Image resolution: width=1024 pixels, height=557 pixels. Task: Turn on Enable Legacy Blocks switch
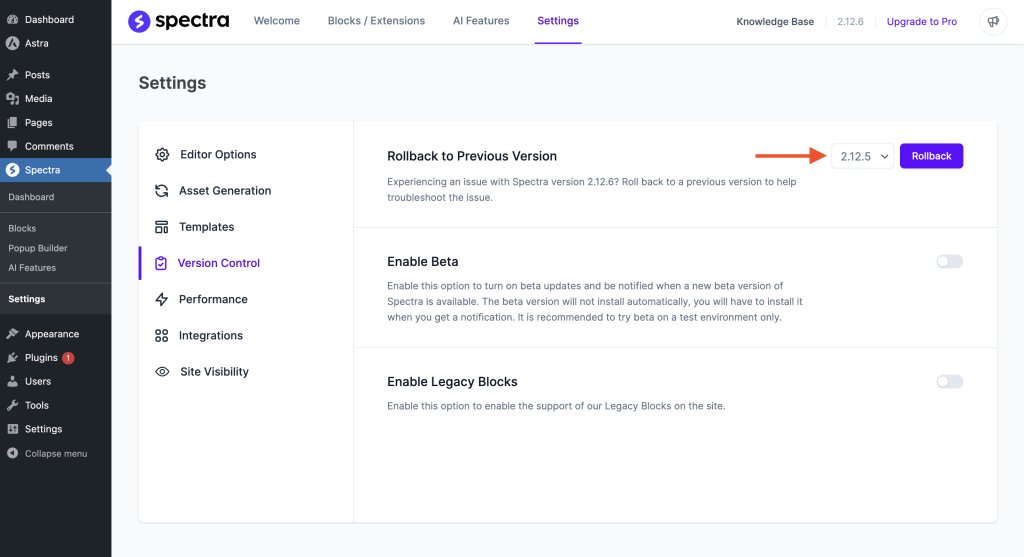click(x=949, y=382)
